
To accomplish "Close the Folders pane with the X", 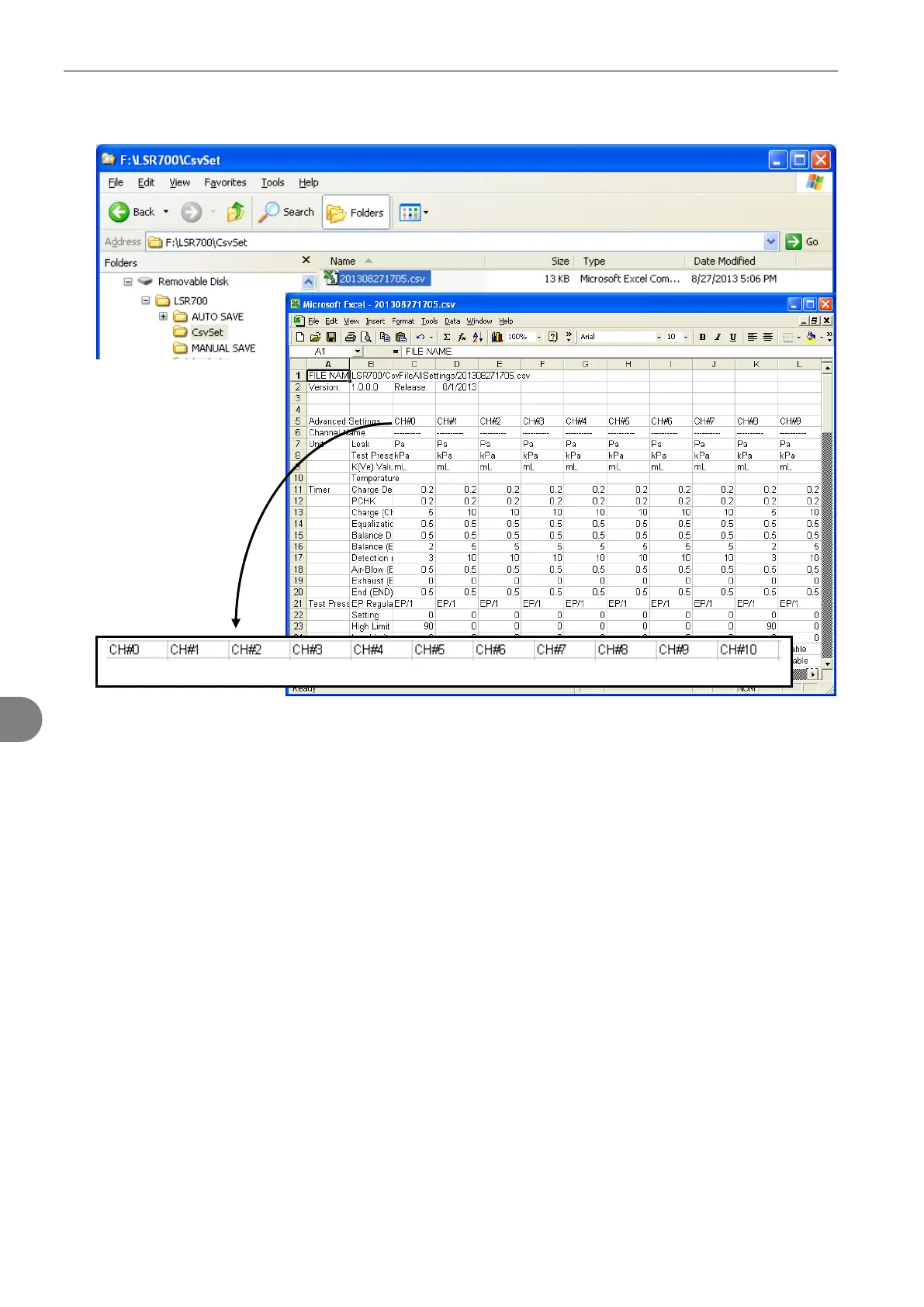I will coord(306,260).
